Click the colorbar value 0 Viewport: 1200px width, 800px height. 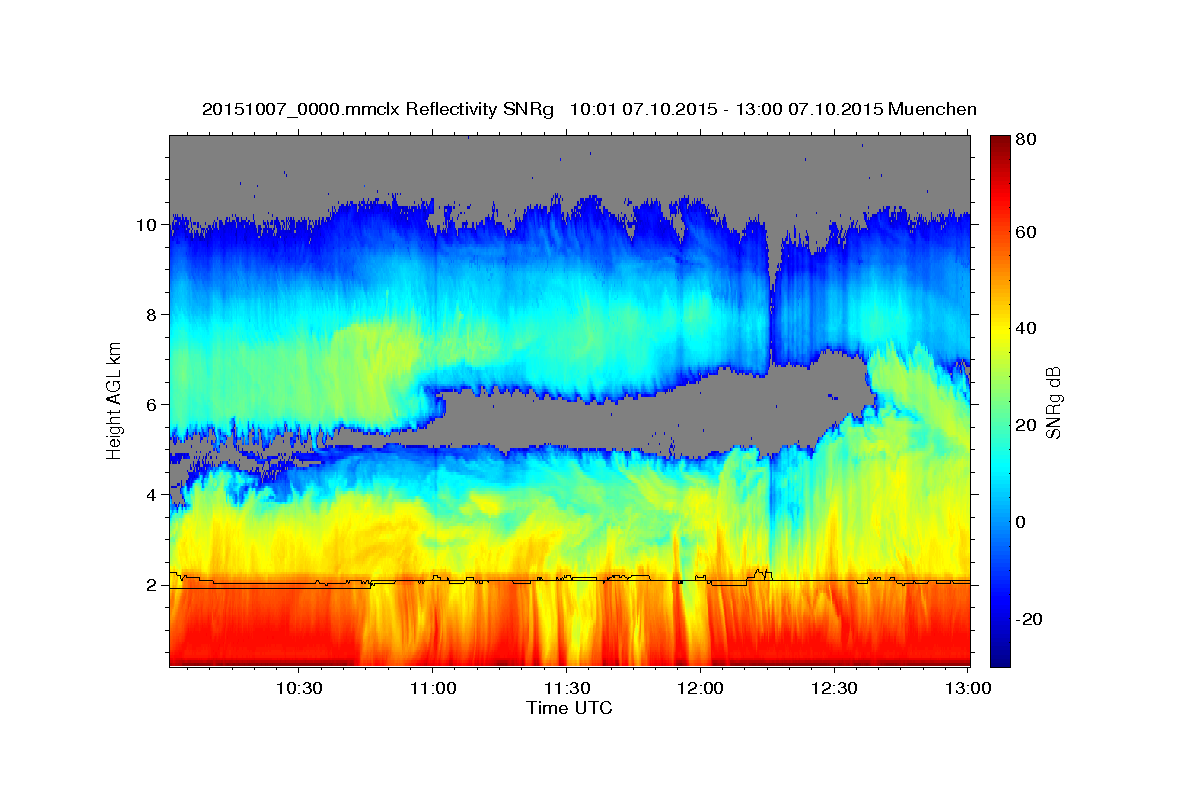click(1023, 522)
